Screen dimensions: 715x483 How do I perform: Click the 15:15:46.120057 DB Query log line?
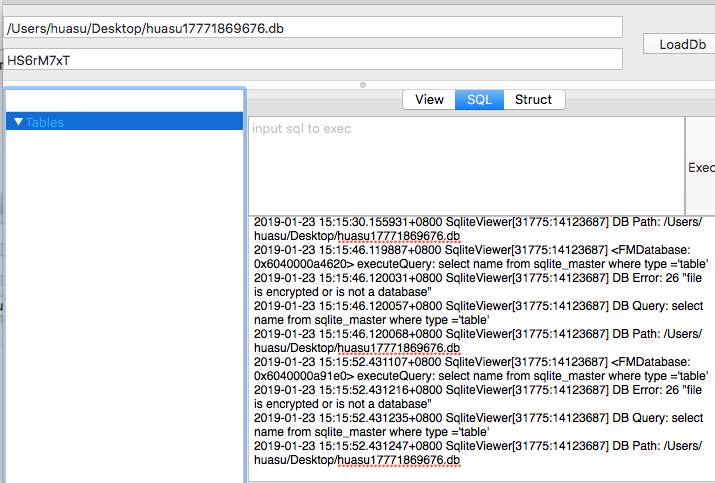(x=478, y=312)
